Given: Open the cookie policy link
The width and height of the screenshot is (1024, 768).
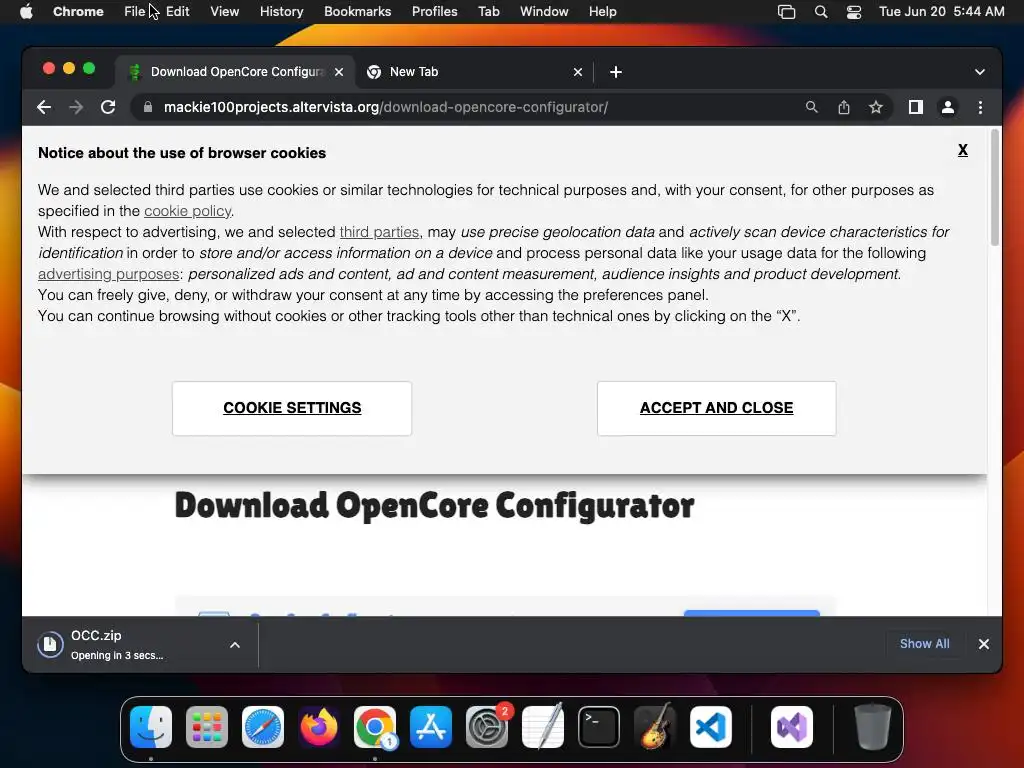Looking at the screenshot, I should (187, 211).
